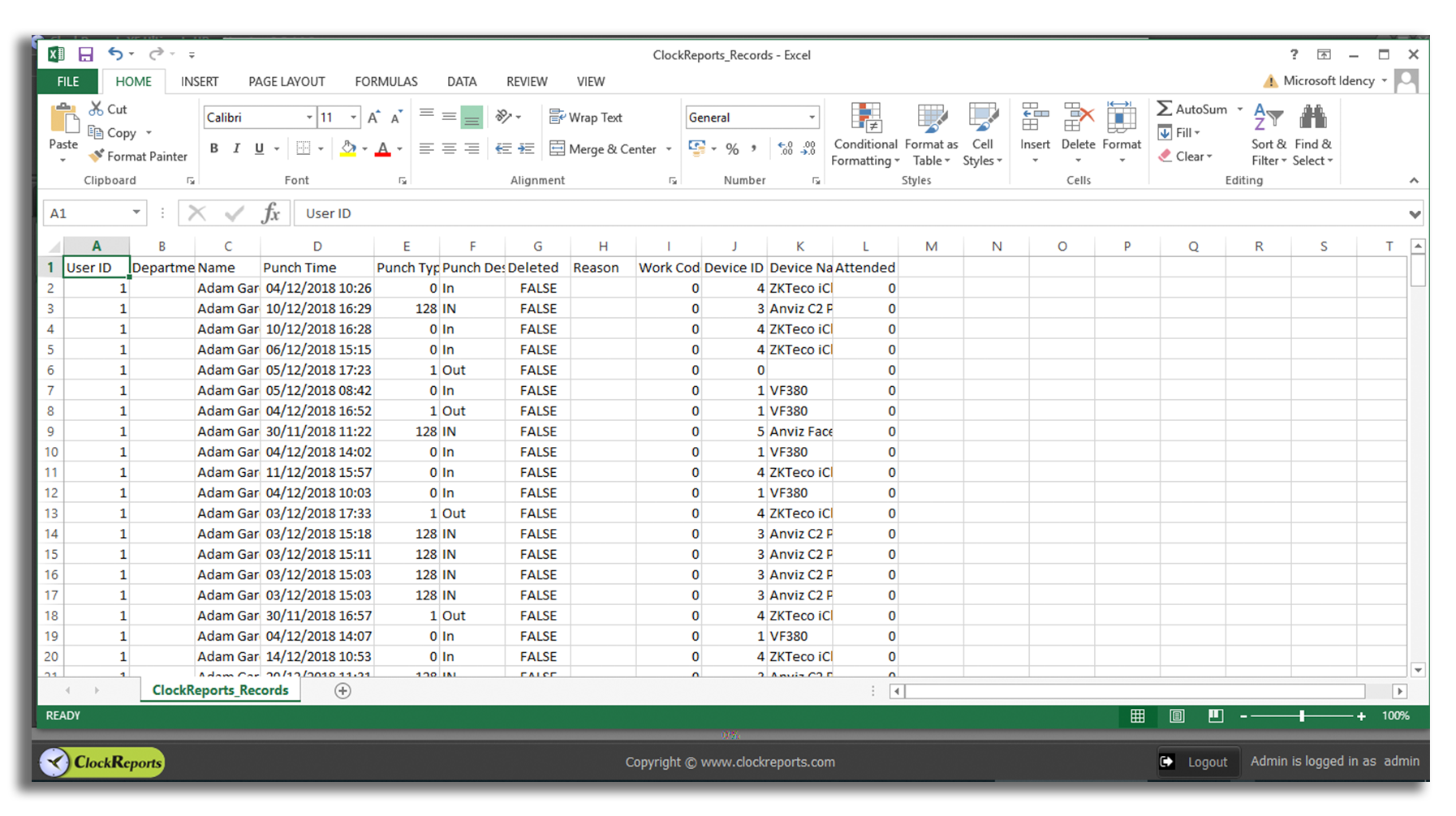This screenshot has width=1456, height=816.
Task: Click the Percent Style icon
Action: click(x=732, y=148)
